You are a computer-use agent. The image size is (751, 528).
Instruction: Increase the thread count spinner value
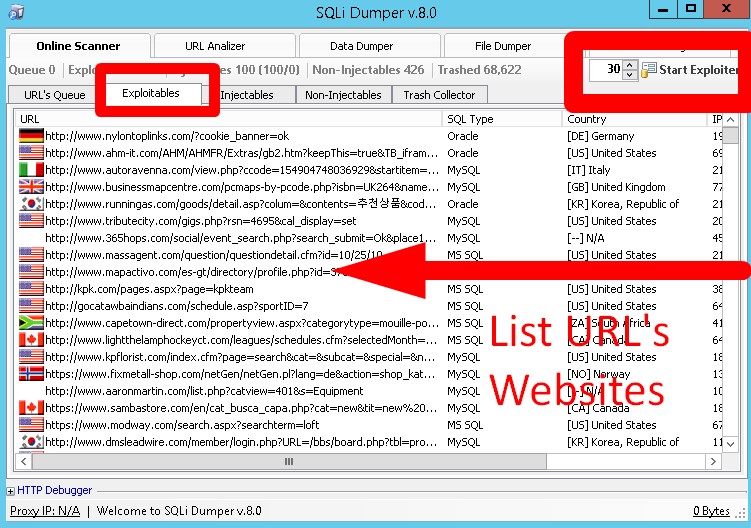tap(630, 65)
